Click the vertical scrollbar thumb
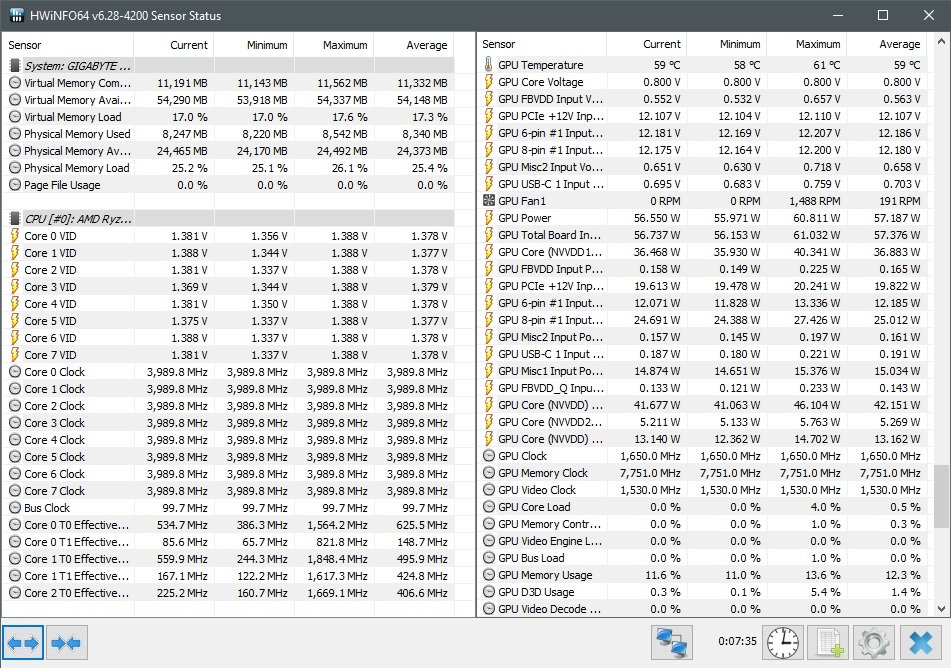Image resolution: width=951 pixels, height=668 pixels. pyautogui.click(x=941, y=497)
